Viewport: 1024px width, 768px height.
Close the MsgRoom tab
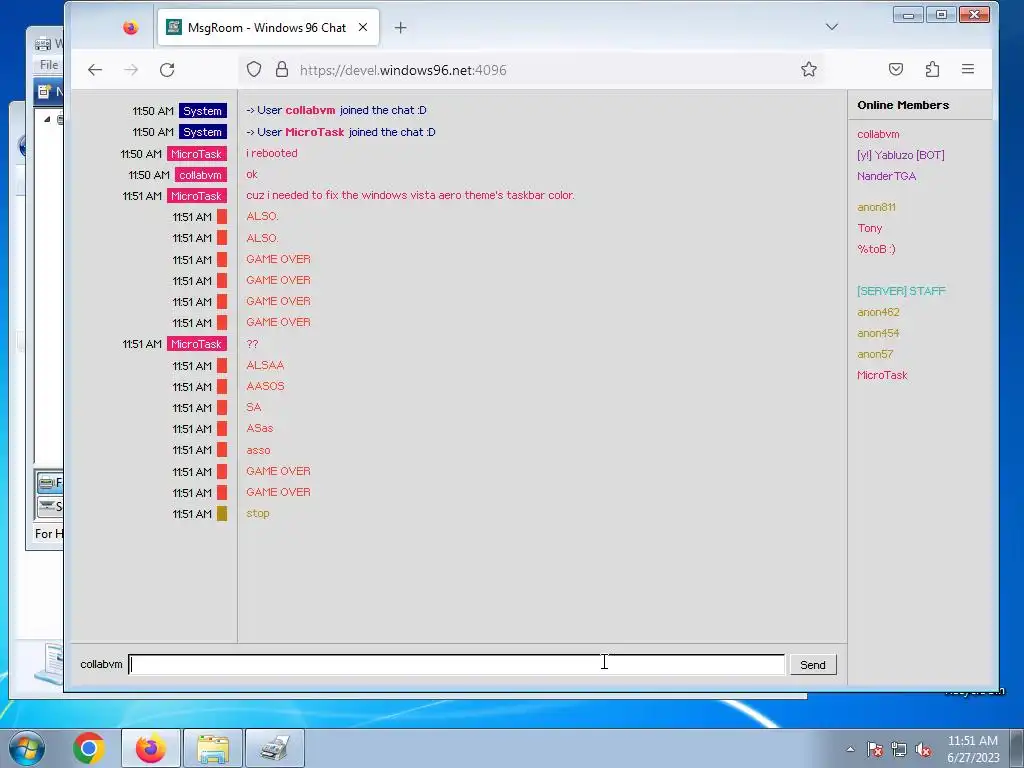tap(363, 27)
